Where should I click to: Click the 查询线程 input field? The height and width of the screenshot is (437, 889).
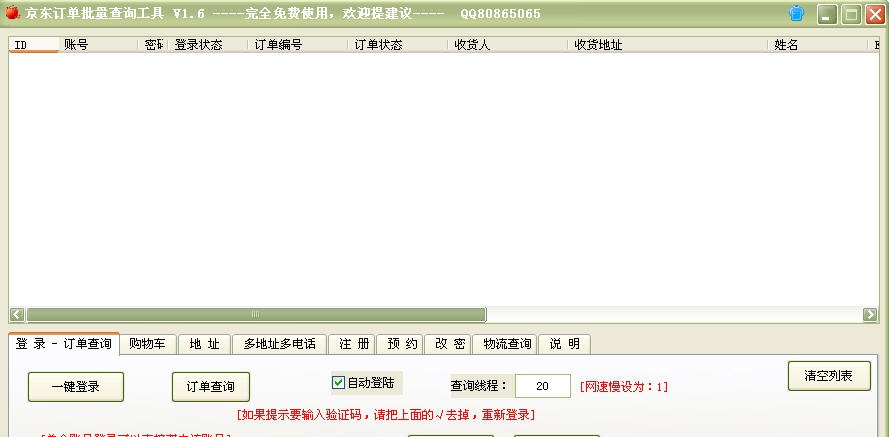pyautogui.click(x=543, y=386)
